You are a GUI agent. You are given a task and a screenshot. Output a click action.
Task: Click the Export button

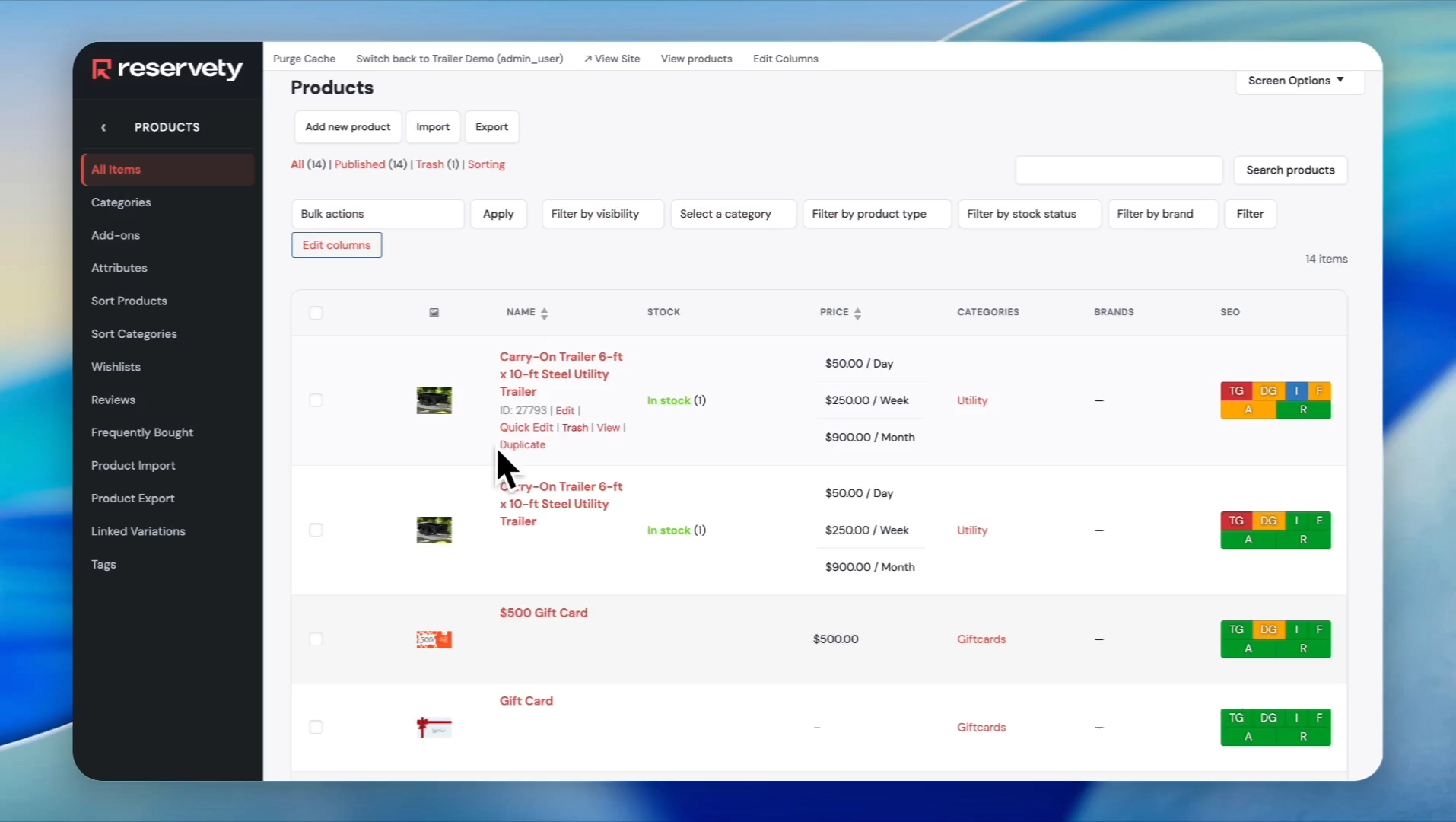click(491, 127)
